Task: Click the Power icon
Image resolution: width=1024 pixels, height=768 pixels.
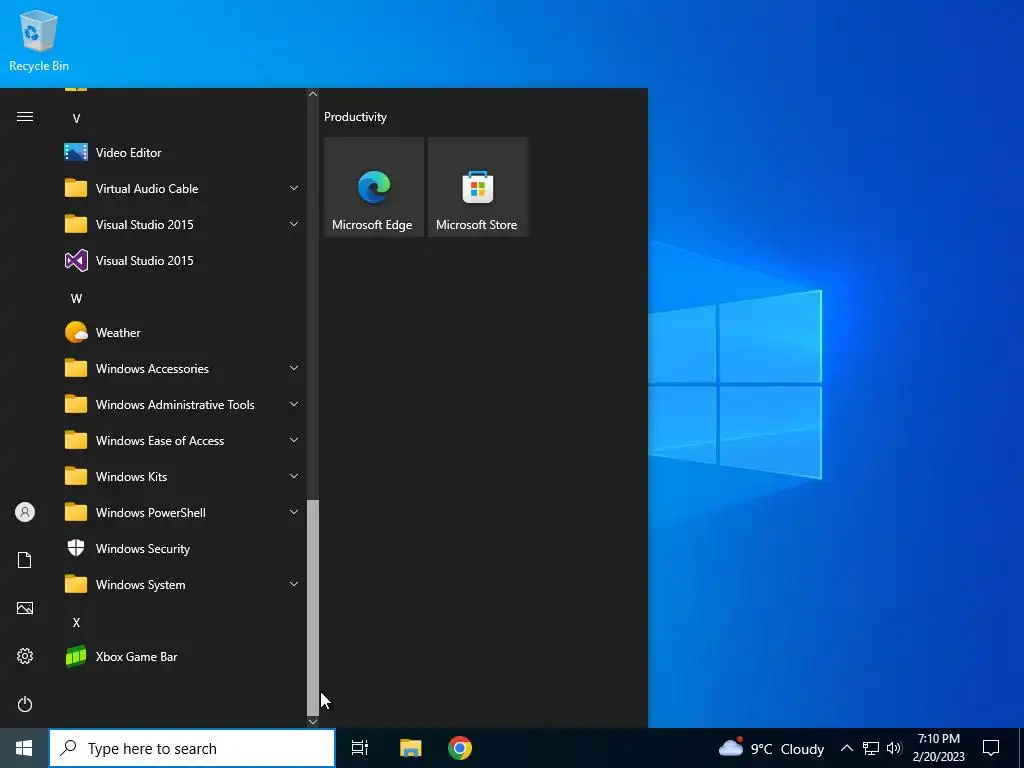Action: pos(25,704)
